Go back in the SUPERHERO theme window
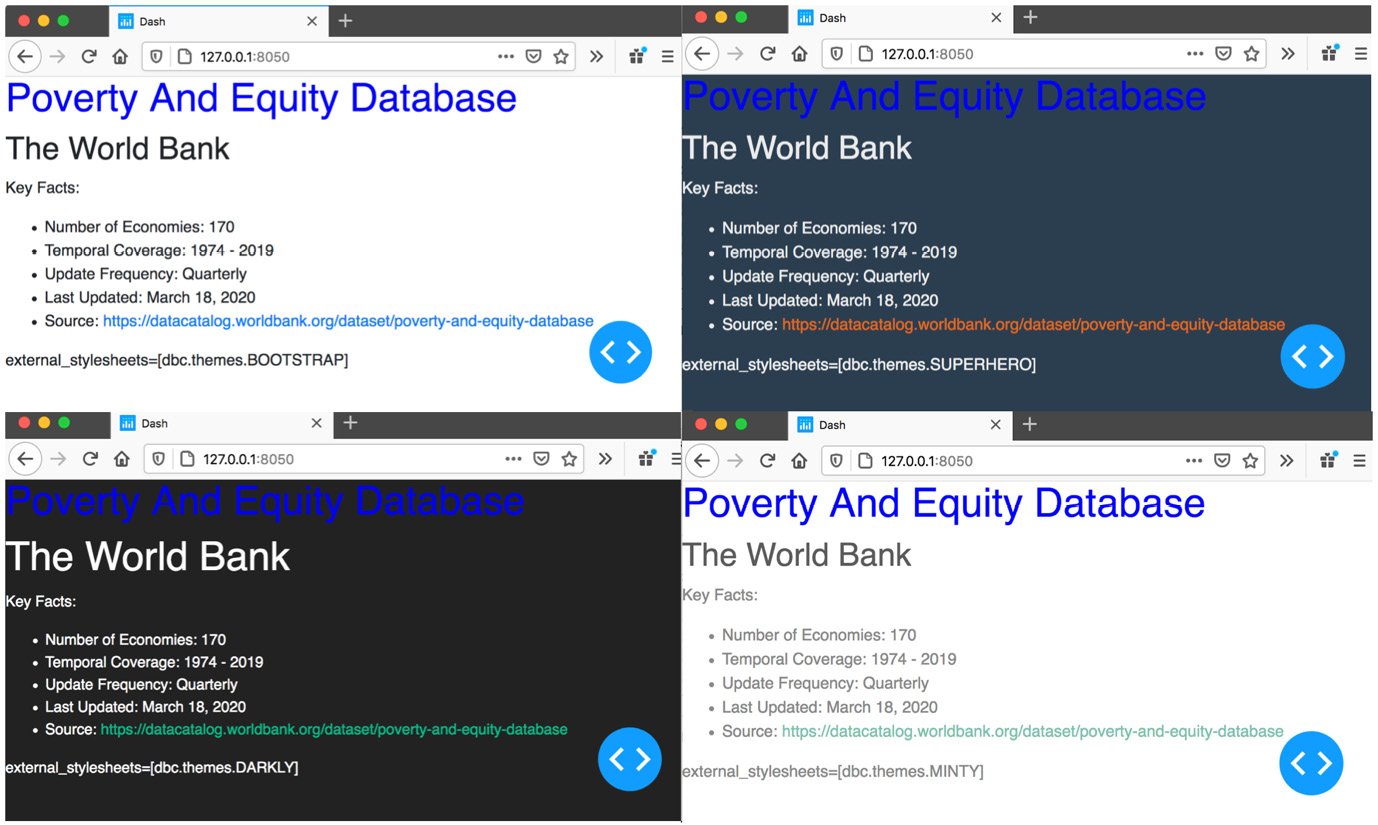1378x825 pixels. pos(703,54)
